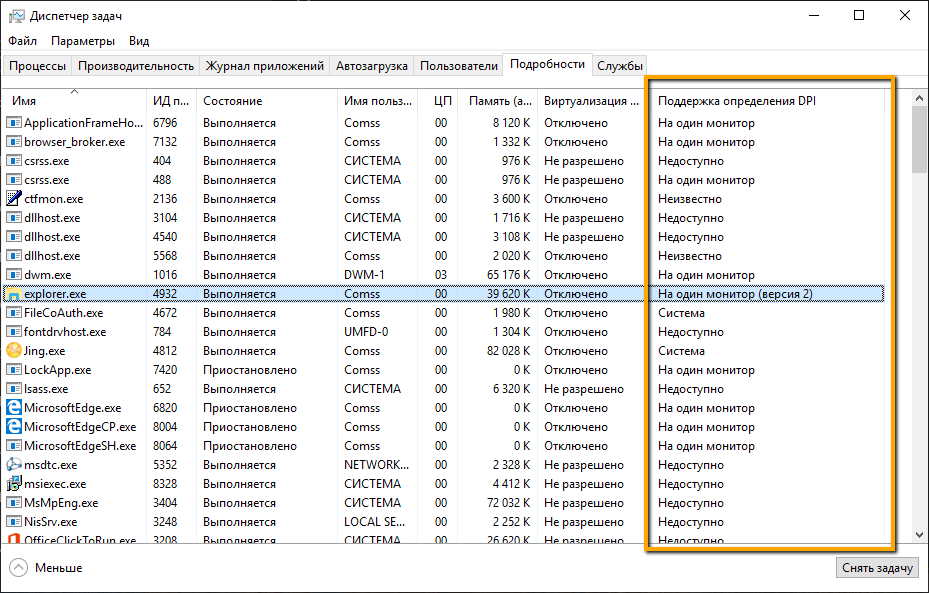Select PID cell 6796
The height and width of the screenshot is (593, 929).
tap(165, 123)
